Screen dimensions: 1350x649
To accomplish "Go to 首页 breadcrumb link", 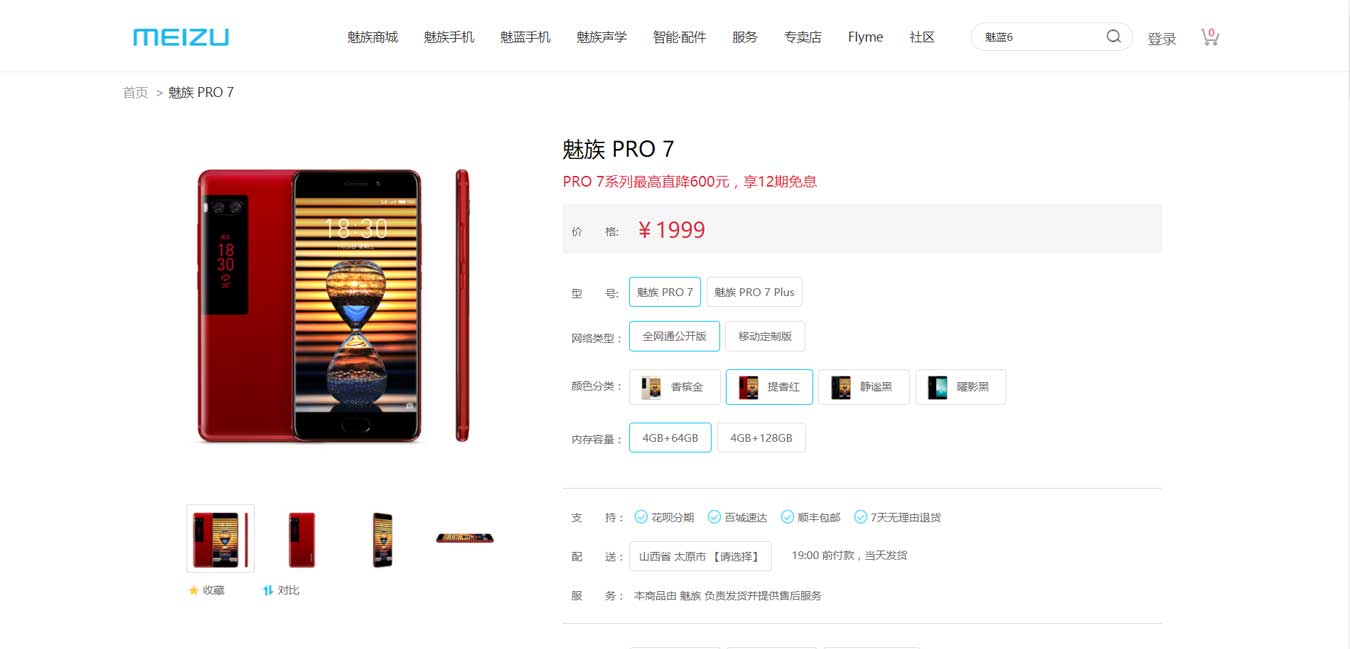I will pyautogui.click(x=135, y=92).
